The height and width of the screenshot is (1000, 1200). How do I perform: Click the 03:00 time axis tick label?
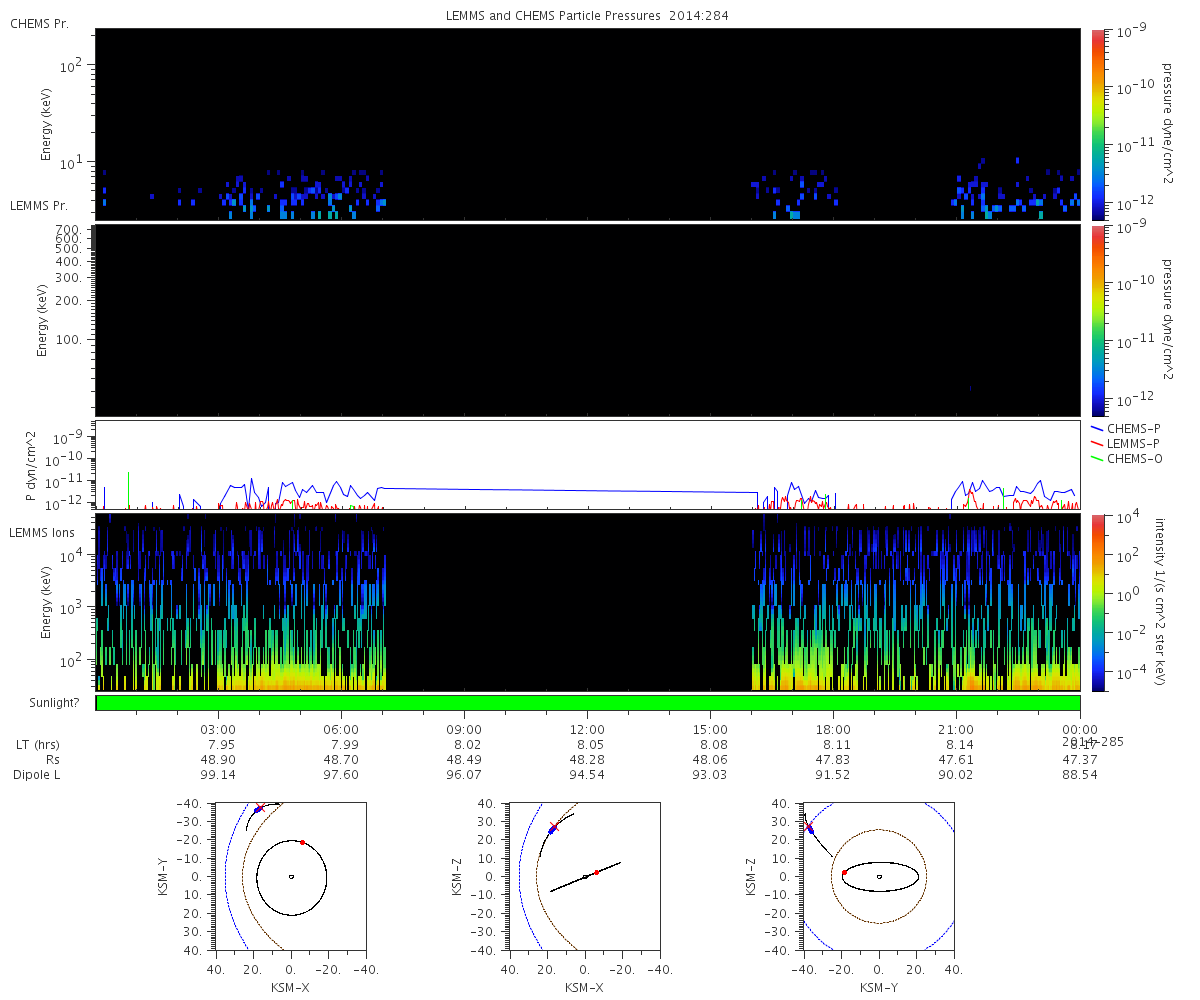(218, 729)
